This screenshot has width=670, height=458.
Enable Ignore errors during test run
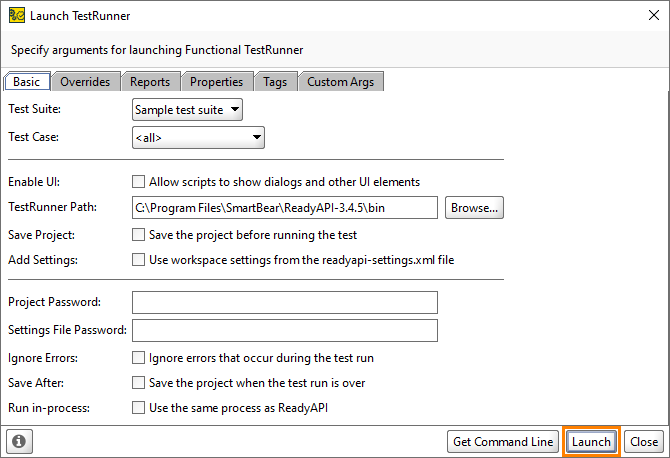click(x=138, y=358)
